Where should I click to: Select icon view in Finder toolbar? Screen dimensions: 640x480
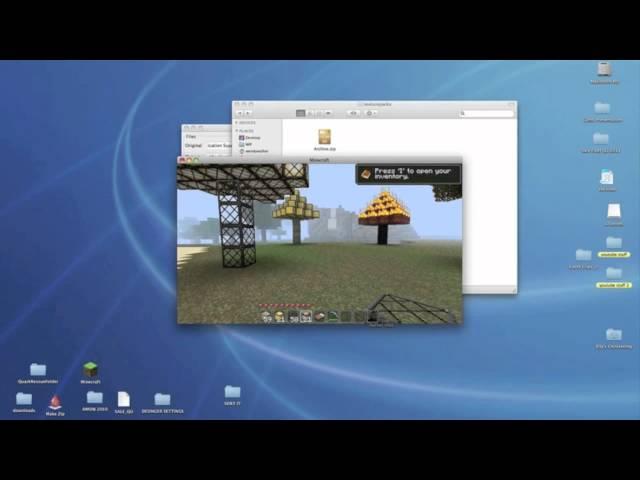click(300, 113)
